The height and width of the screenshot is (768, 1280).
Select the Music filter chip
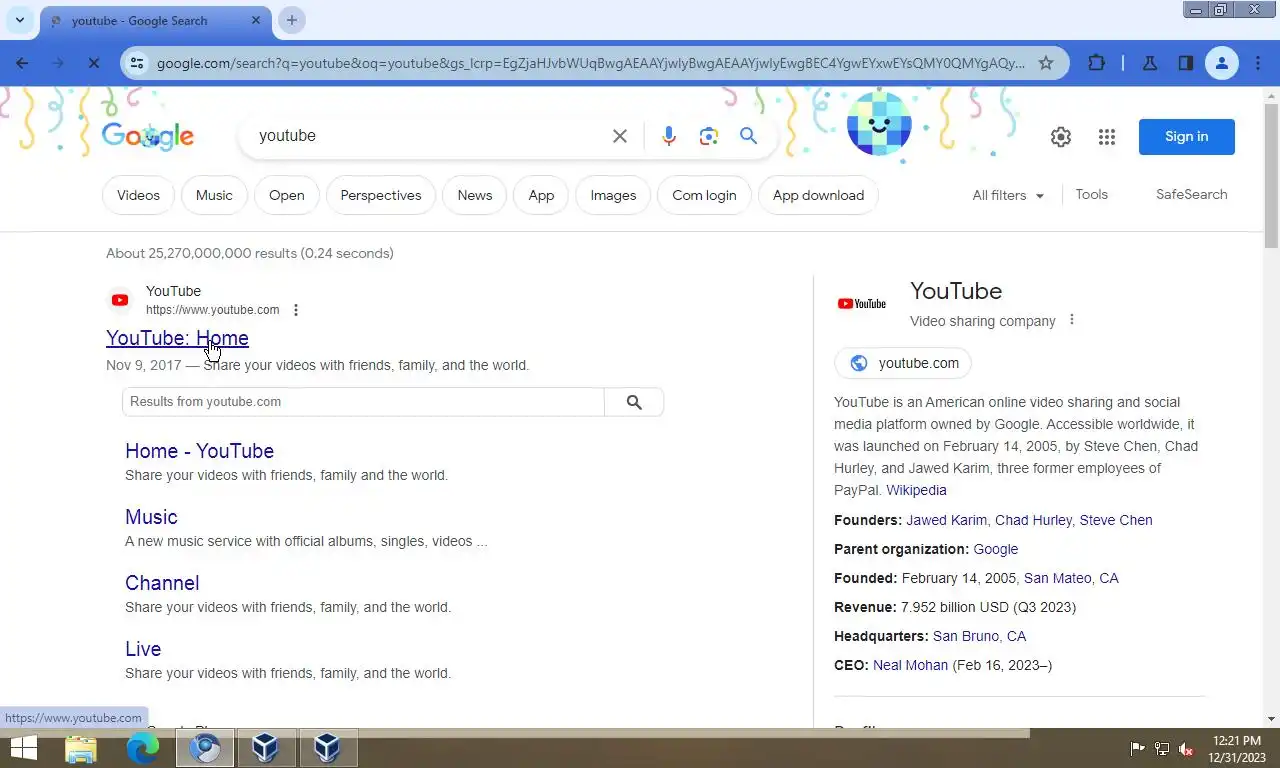click(x=214, y=195)
